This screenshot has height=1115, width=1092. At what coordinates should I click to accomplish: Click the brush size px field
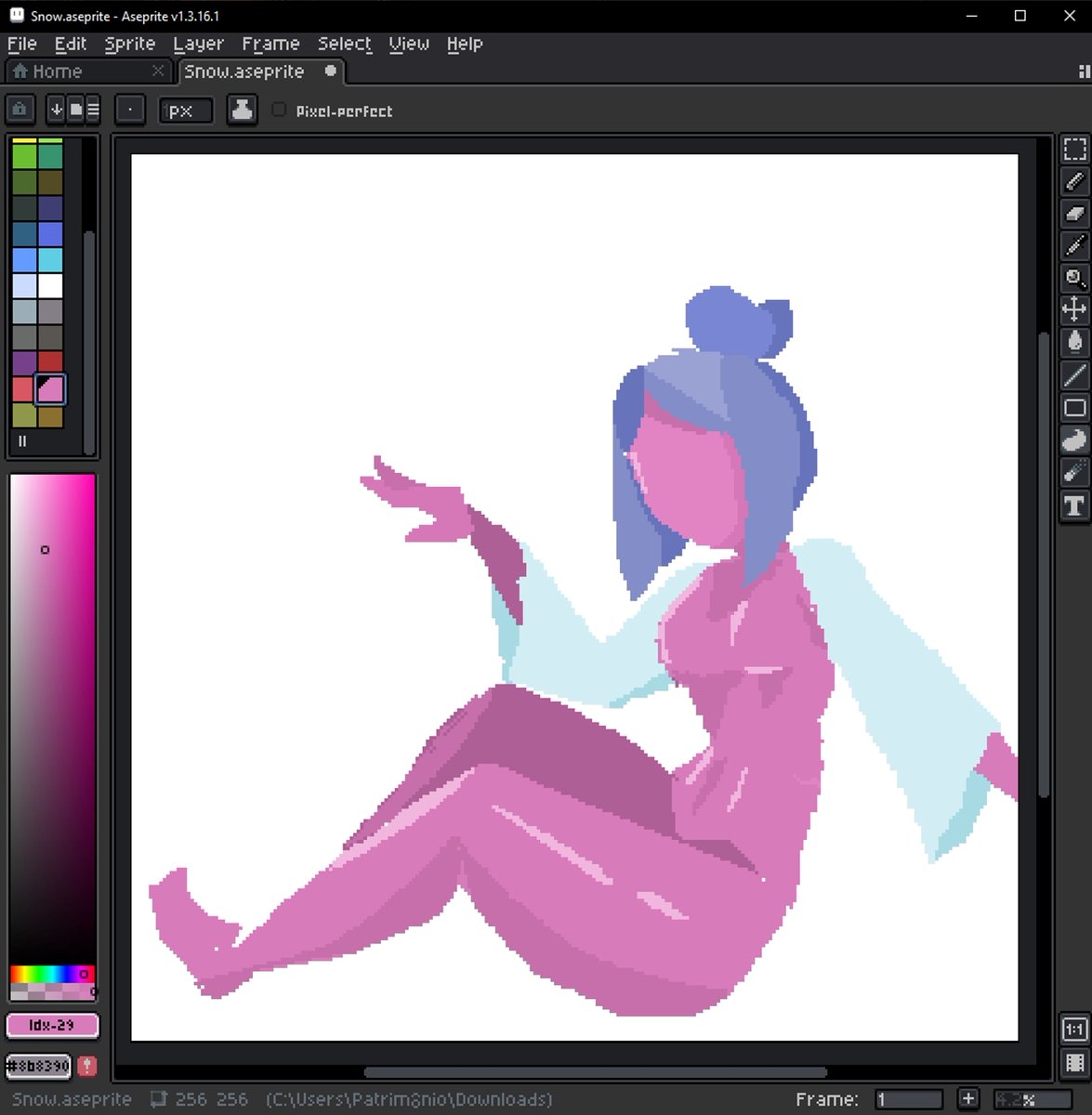(x=186, y=110)
